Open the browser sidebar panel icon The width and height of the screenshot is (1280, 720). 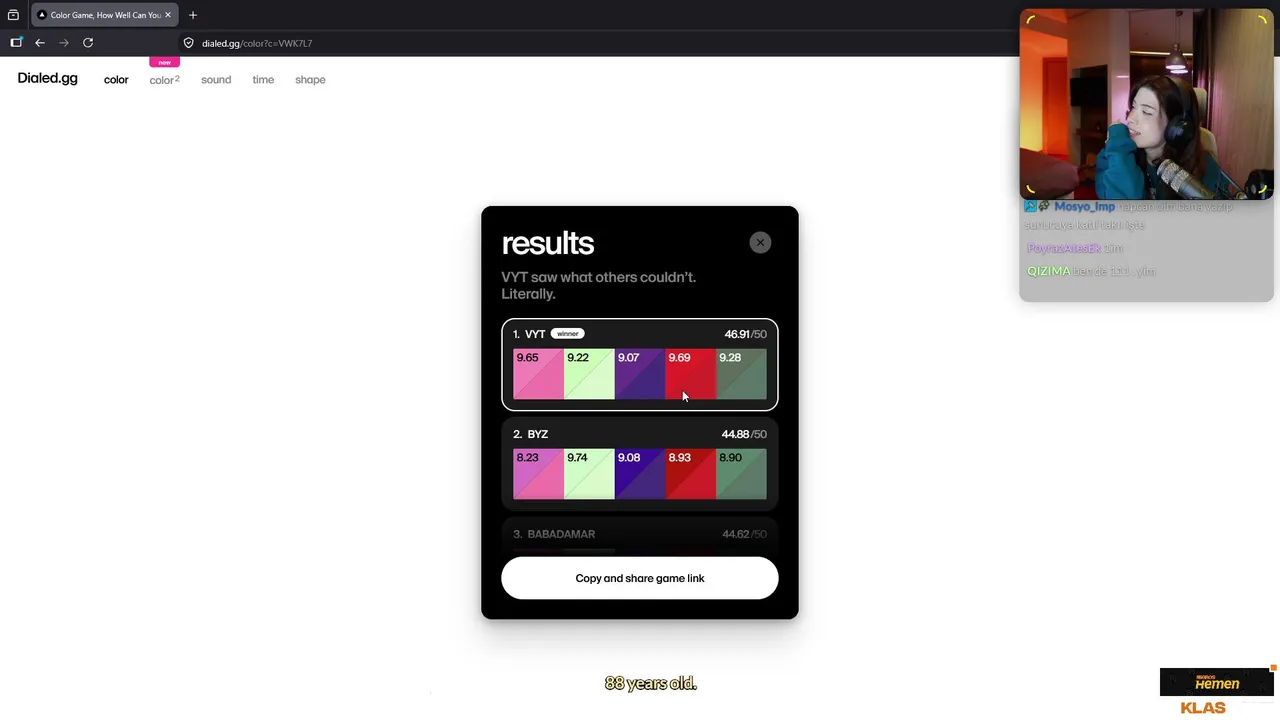(x=16, y=43)
